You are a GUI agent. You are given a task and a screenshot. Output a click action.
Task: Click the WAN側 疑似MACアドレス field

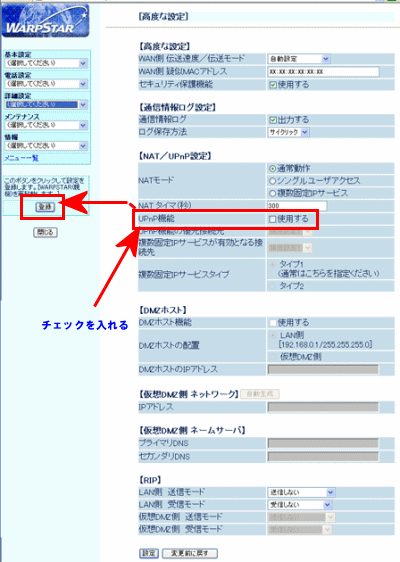coord(323,72)
